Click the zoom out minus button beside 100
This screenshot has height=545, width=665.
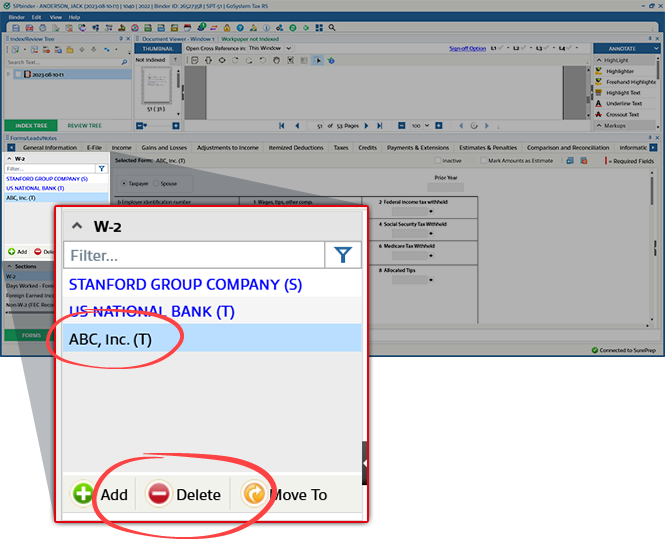pos(402,126)
